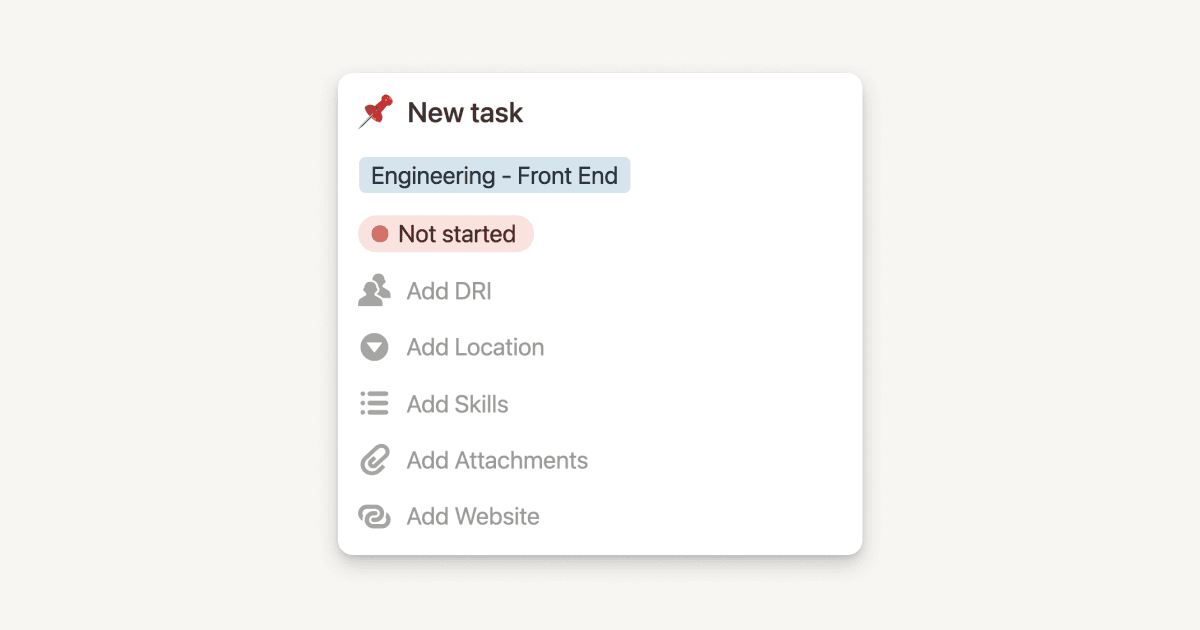Click Add DRI to assign someone
The width and height of the screenshot is (1200, 630).
pos(449,290)
